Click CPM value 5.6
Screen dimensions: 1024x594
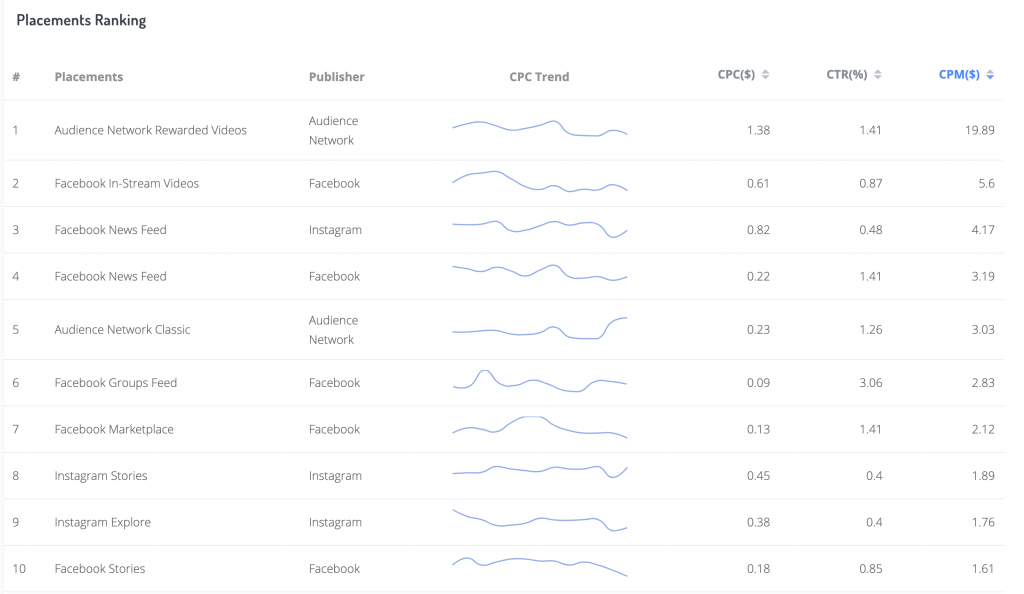(x=986, y=183)
